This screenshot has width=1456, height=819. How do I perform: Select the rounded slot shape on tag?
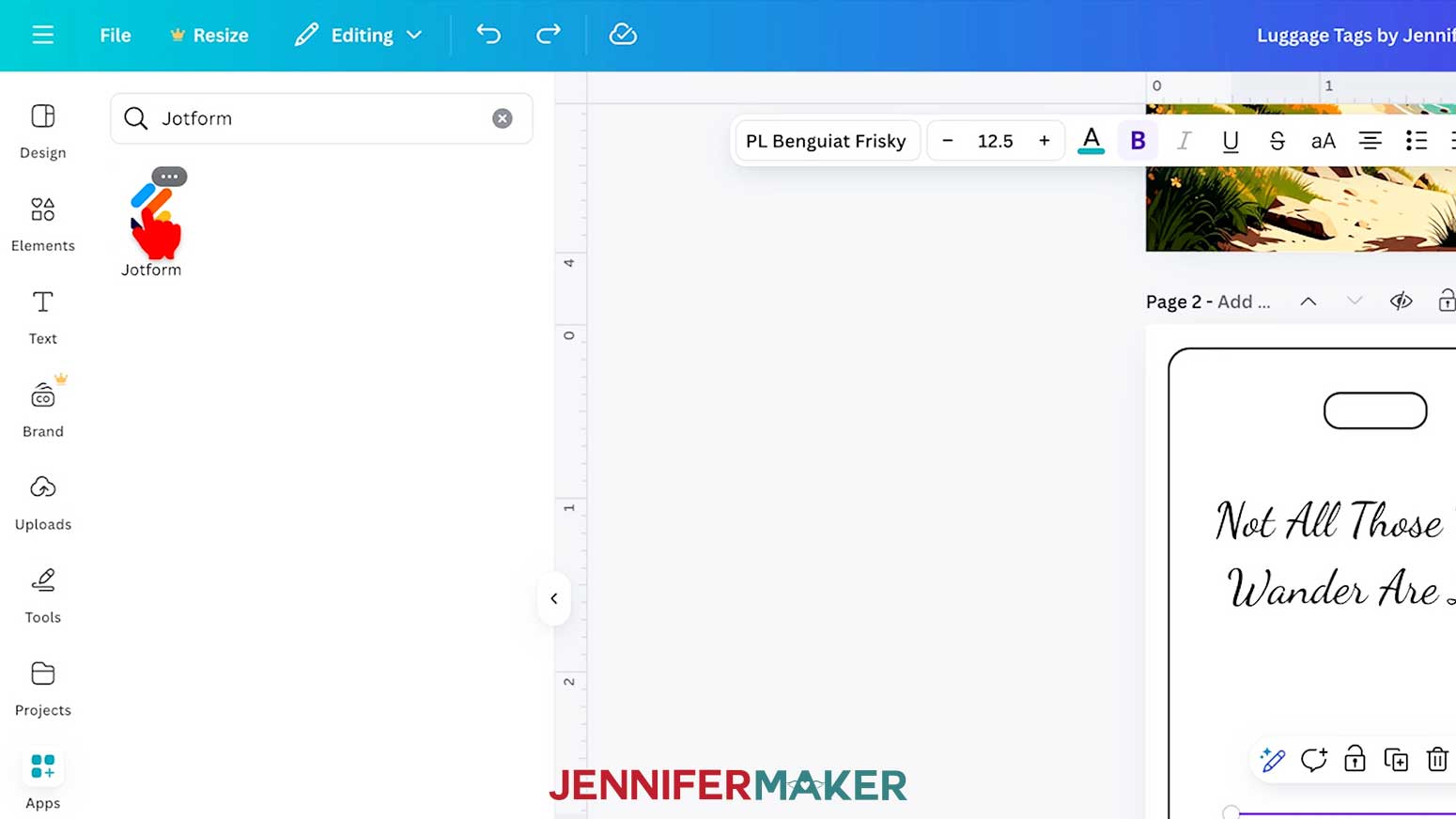[x=1375, y=410]
